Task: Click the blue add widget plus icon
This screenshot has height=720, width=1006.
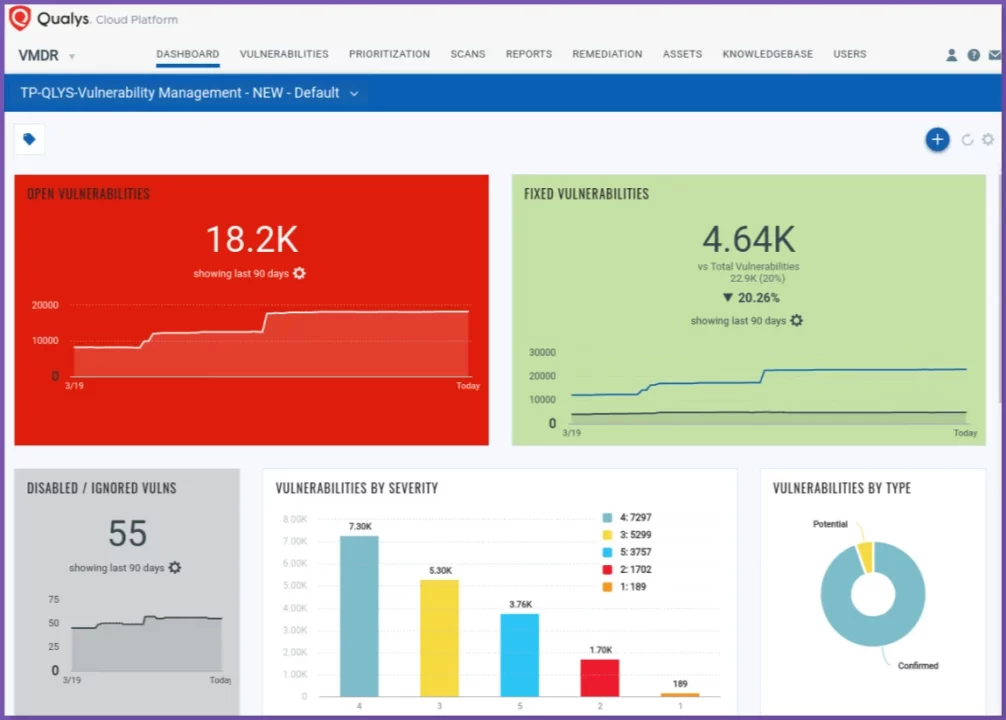Action: coord(937,139)
